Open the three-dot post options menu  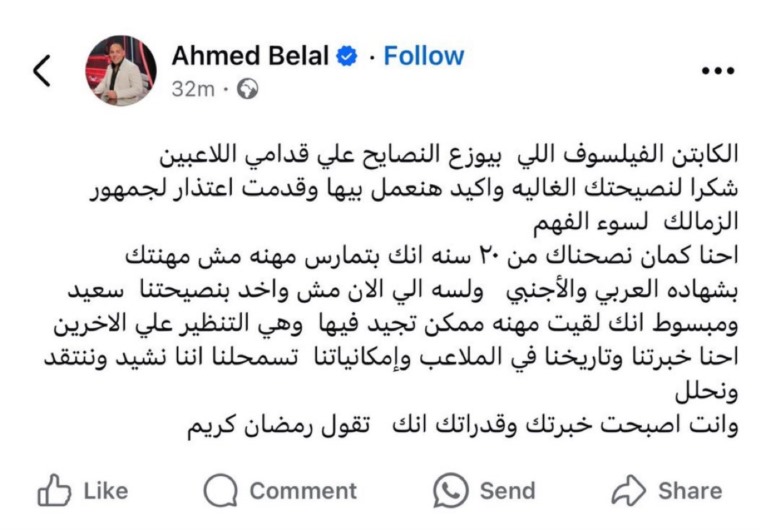pos(718,71)
